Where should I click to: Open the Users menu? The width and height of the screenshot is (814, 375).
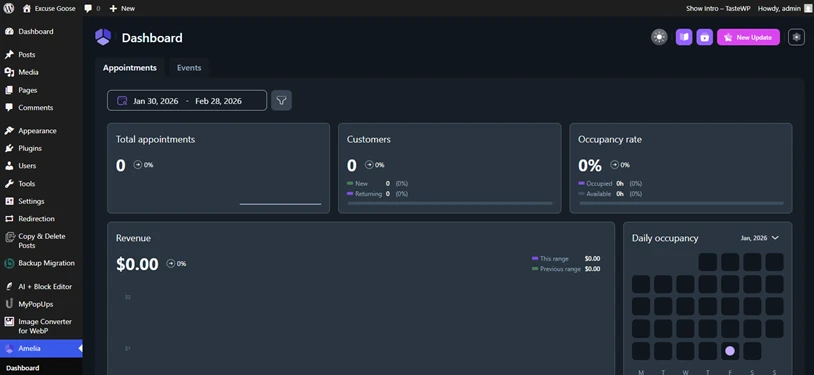coord(41,166)
